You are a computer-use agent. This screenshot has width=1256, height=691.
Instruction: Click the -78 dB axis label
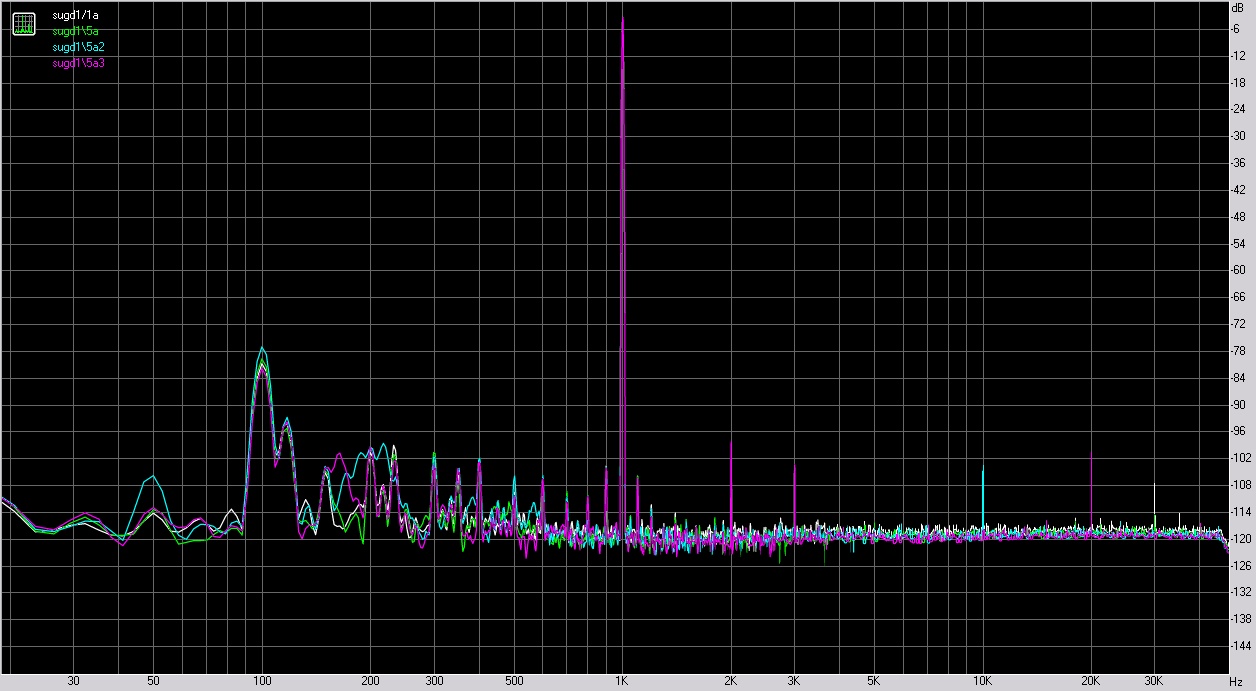coord(1240,351)
